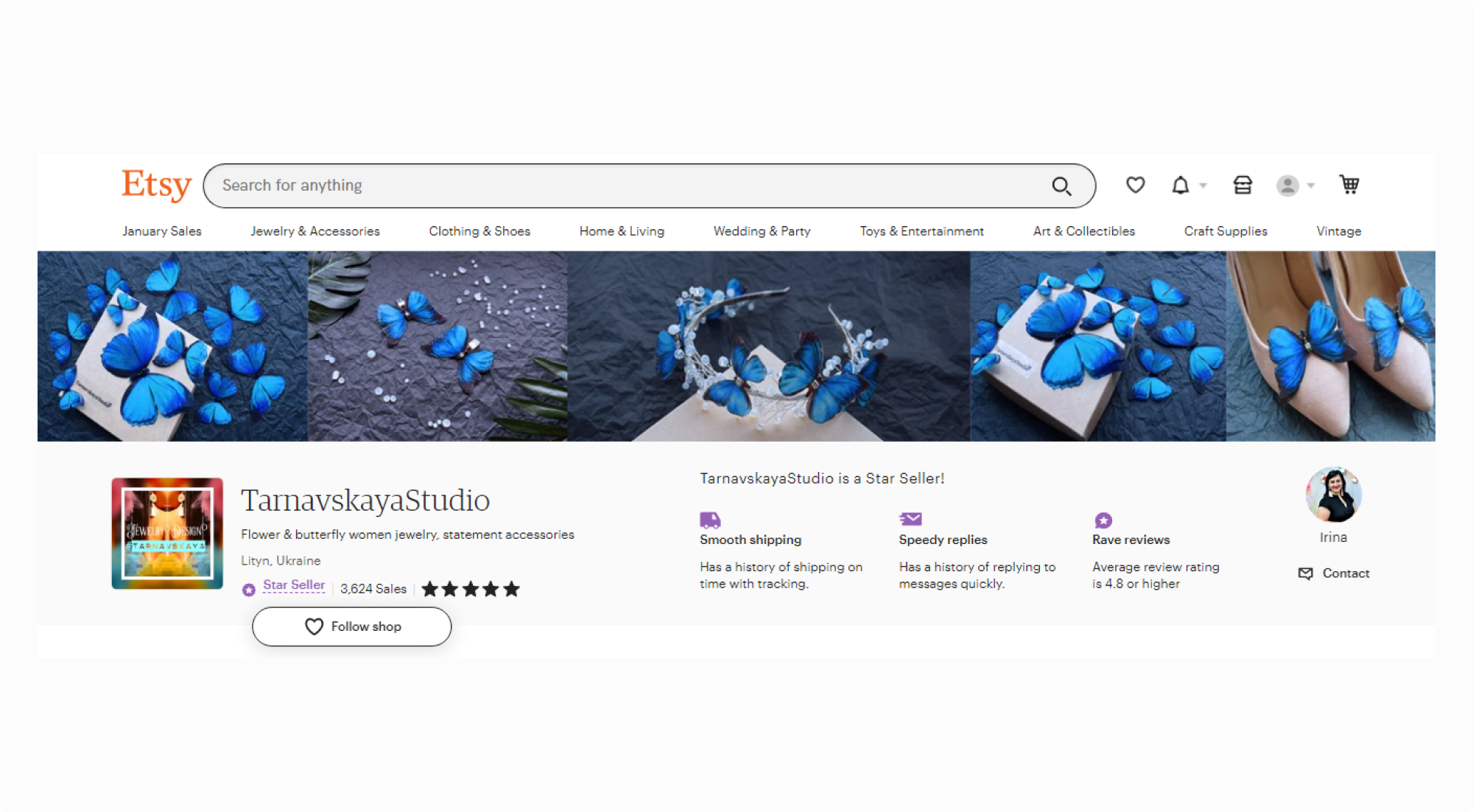Open the shopping cart icon
This screenshot has width=1473, height=812.
click(1349, 184)
